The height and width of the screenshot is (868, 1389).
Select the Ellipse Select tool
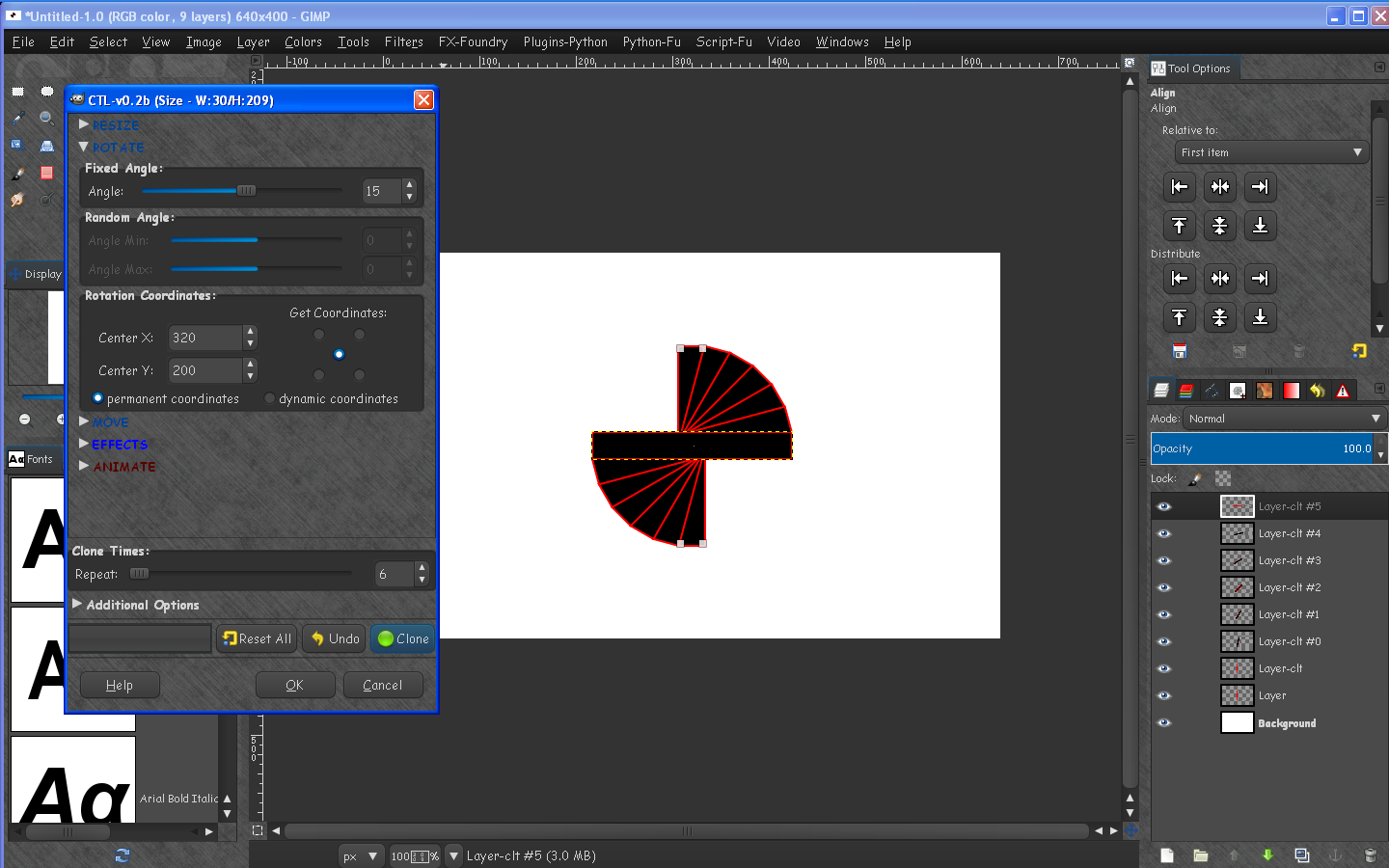46,92
